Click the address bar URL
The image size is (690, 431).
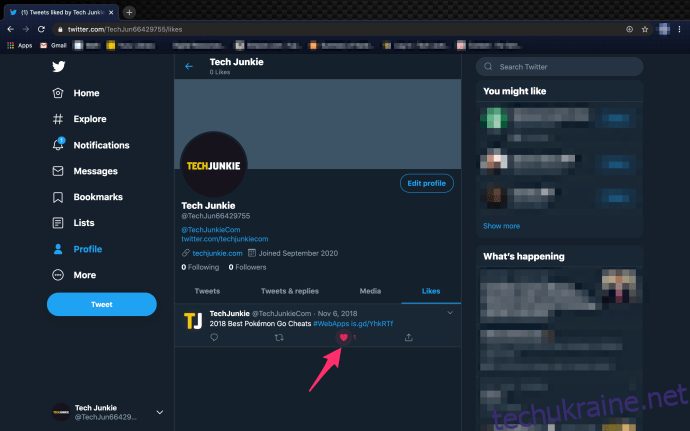[125, 29]
